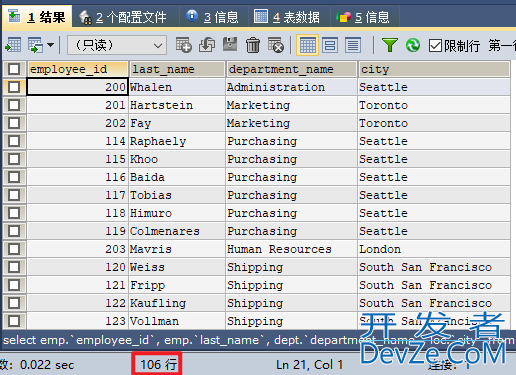
Task: Select the Kaufling last name cell
Action: tap(177, 303)
